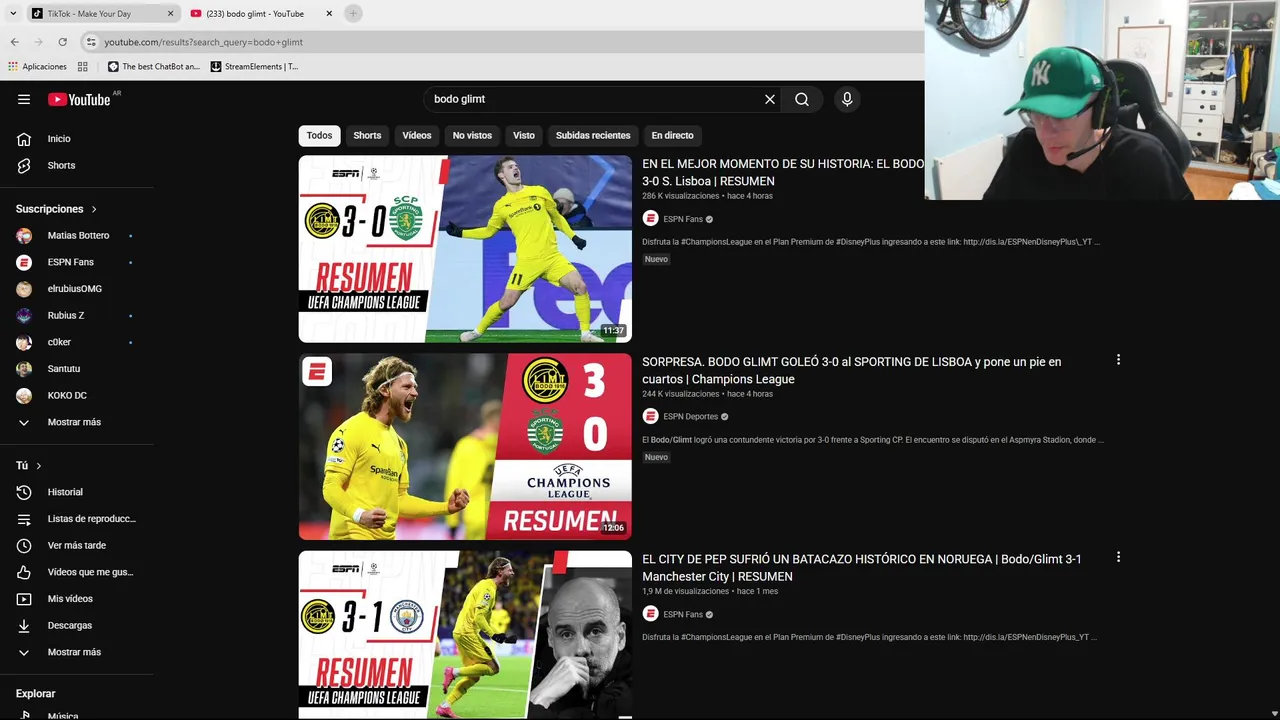This screenshot has height=720, width=1280.
Task: Go to YouTube home via the logo
Action: [79, 99]
